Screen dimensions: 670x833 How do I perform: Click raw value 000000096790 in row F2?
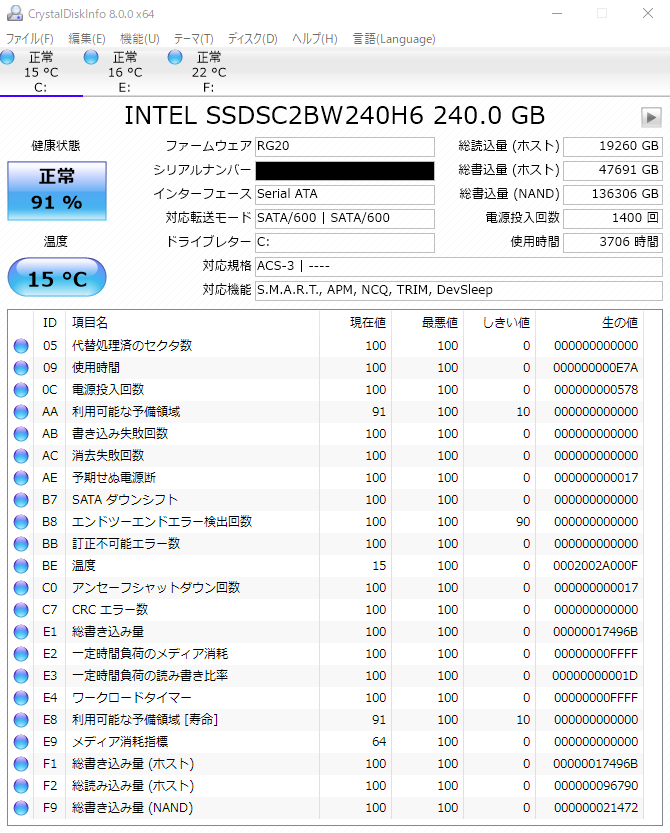tap(596, 786)
